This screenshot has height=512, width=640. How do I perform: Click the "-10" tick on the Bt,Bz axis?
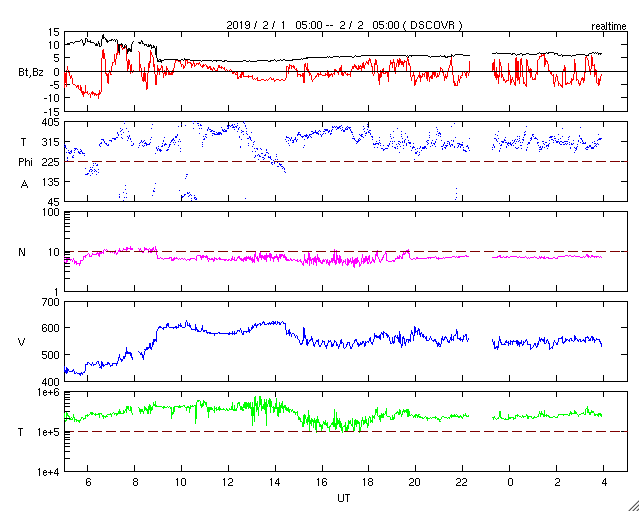click(x=51, y=98)
